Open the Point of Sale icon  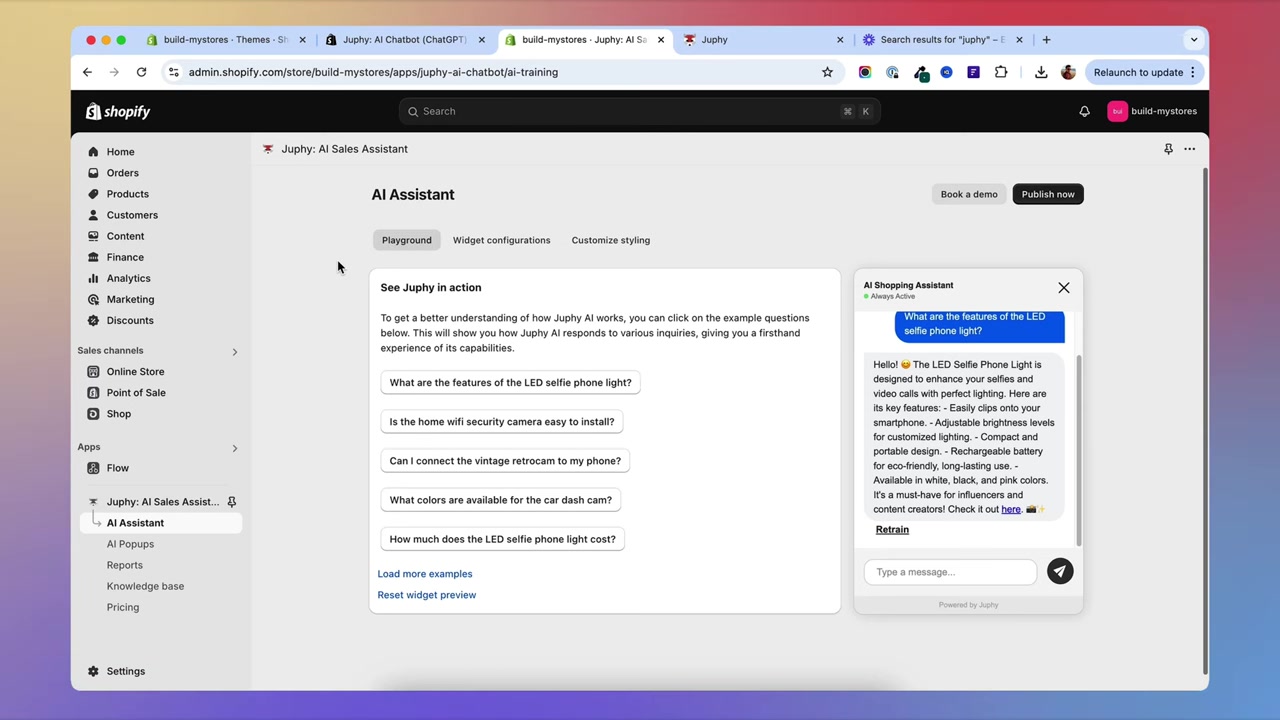tap(93, 393)
